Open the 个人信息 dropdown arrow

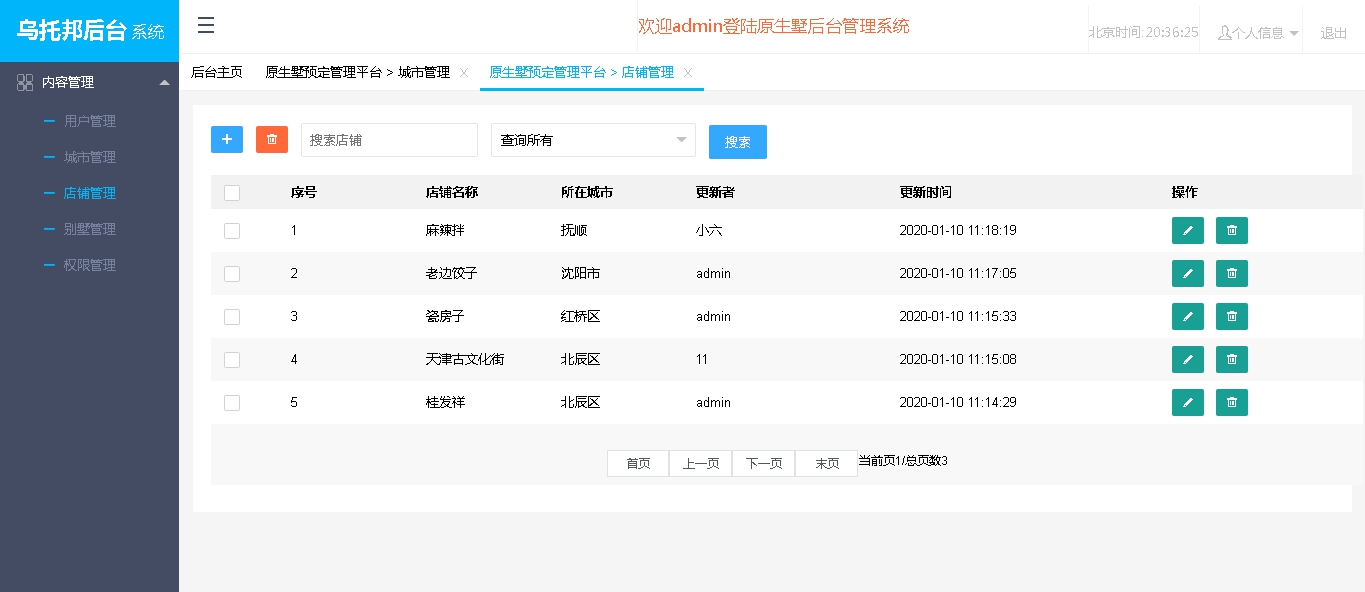click(1294, 33)
